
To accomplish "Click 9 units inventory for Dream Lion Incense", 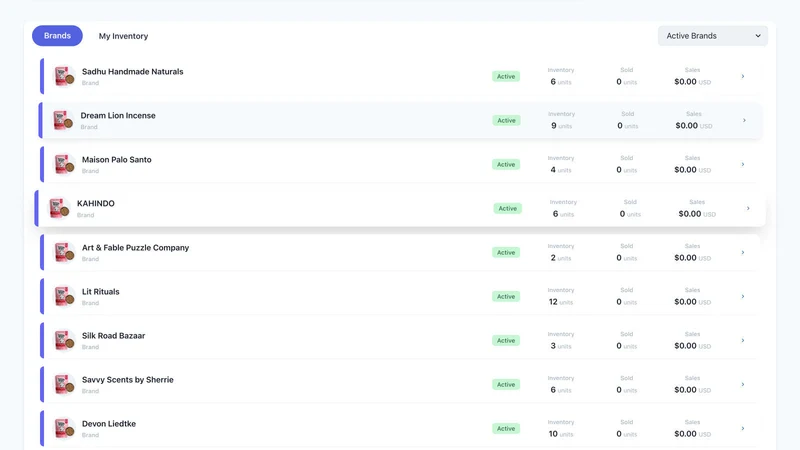I will (562, 126).
